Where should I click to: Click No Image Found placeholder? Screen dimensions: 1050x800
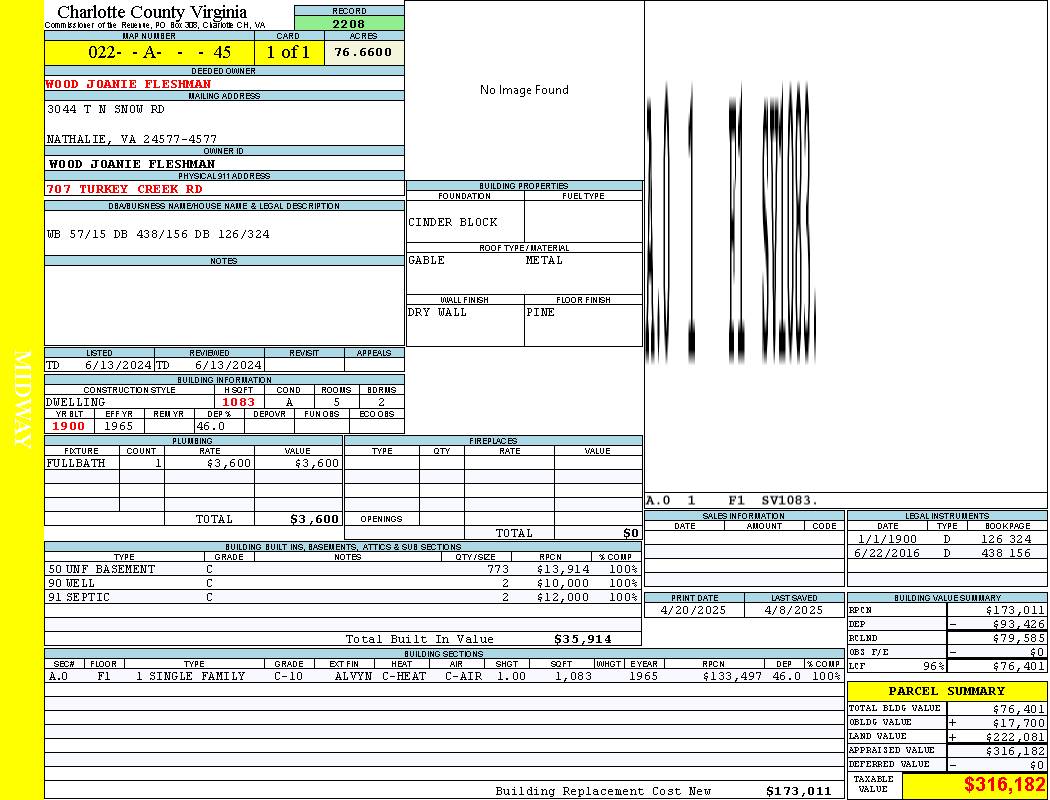(x=524, y=90)
